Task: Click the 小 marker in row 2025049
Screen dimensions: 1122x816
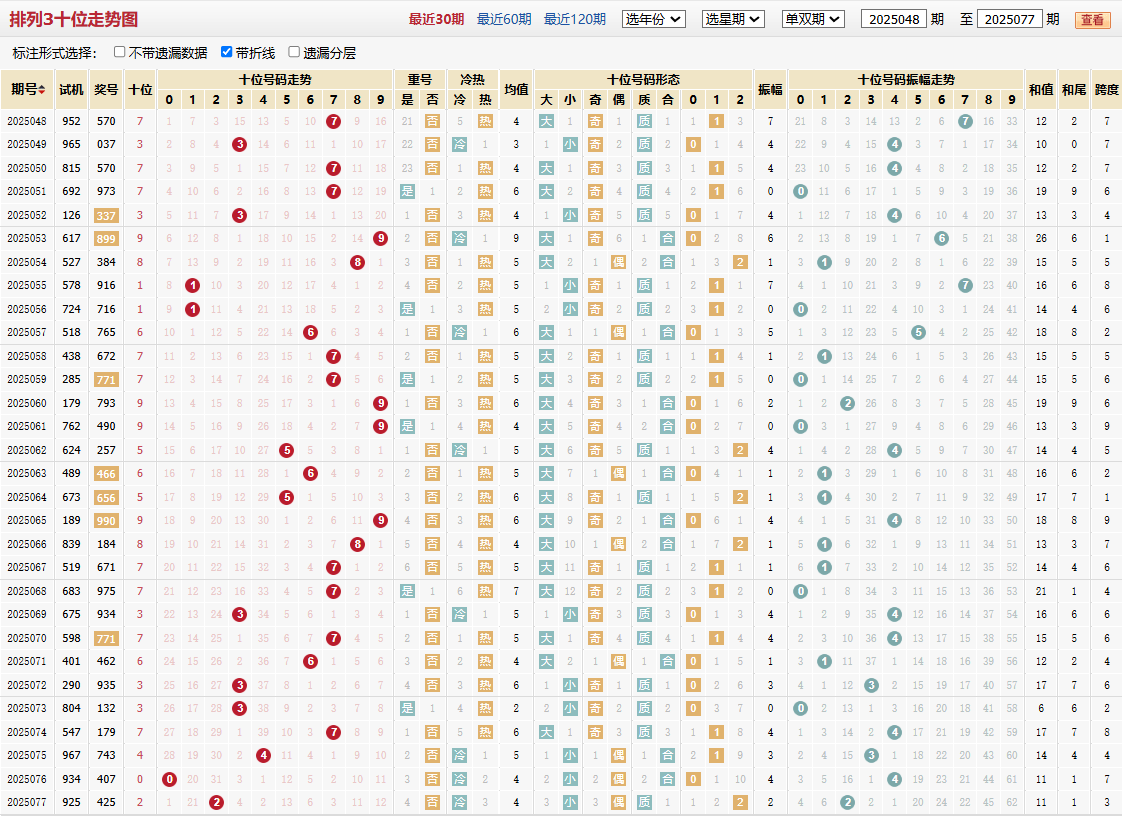Action: (x=570, y=145)
